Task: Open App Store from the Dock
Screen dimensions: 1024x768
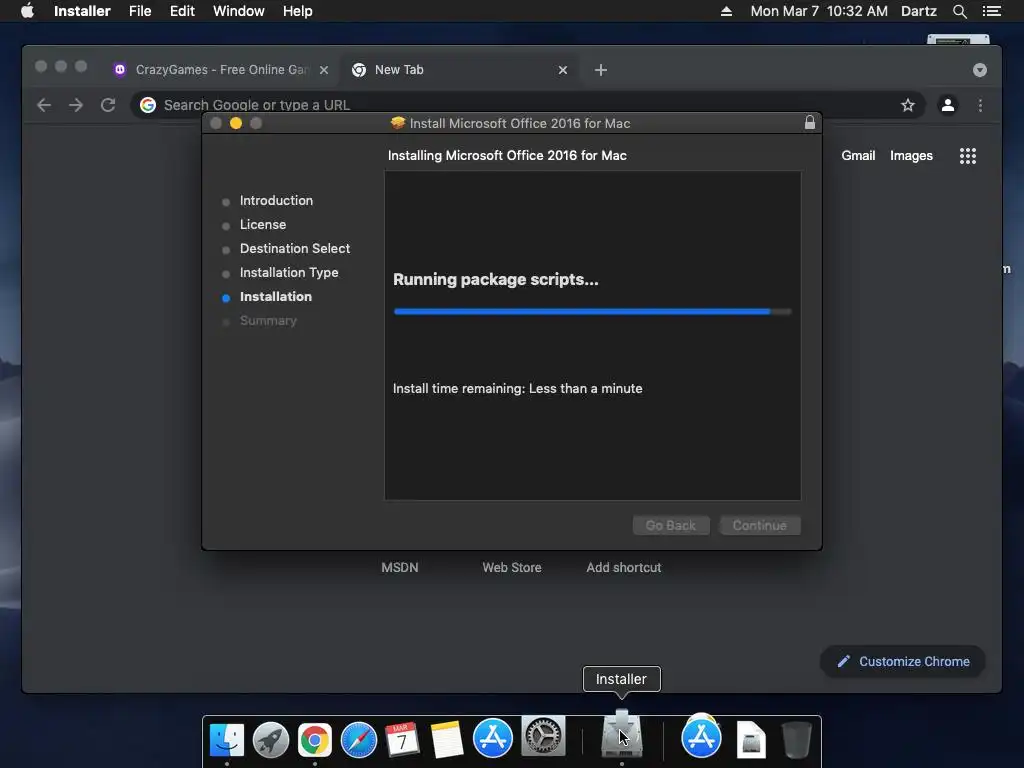Action: coord(492,738)
